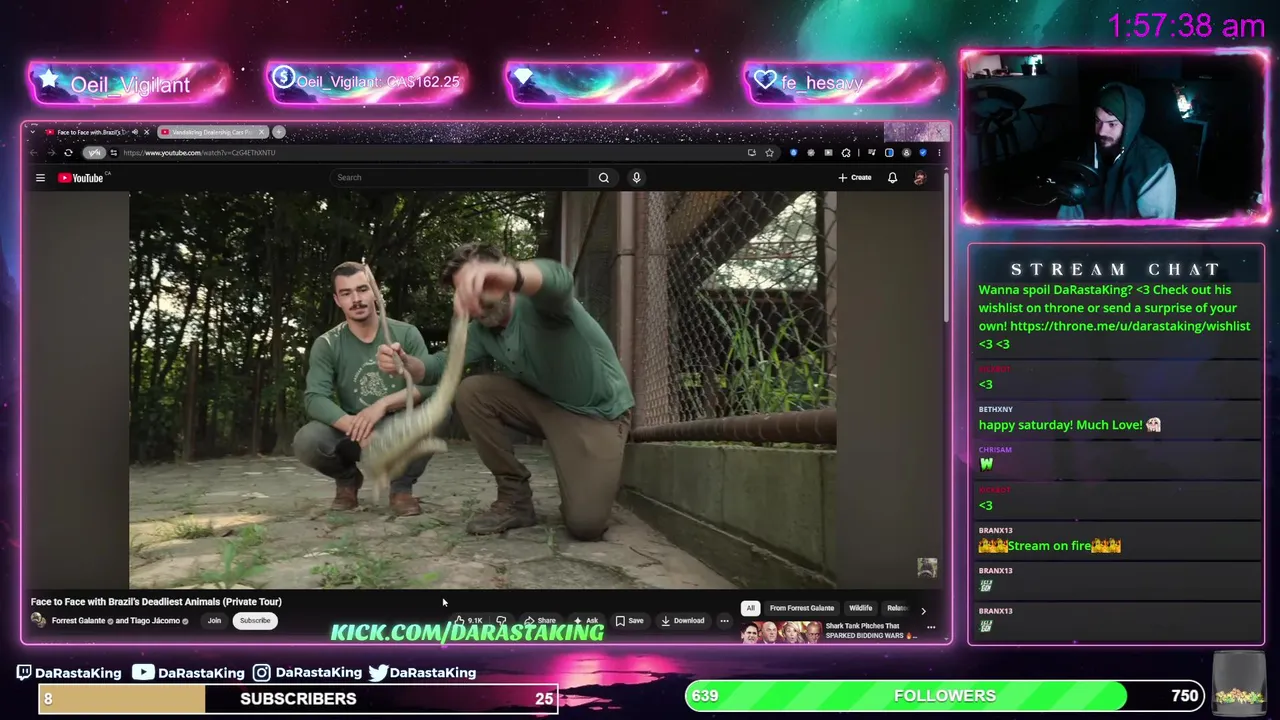
Task: Toggle the browser side panel icon
Action: 889,153
